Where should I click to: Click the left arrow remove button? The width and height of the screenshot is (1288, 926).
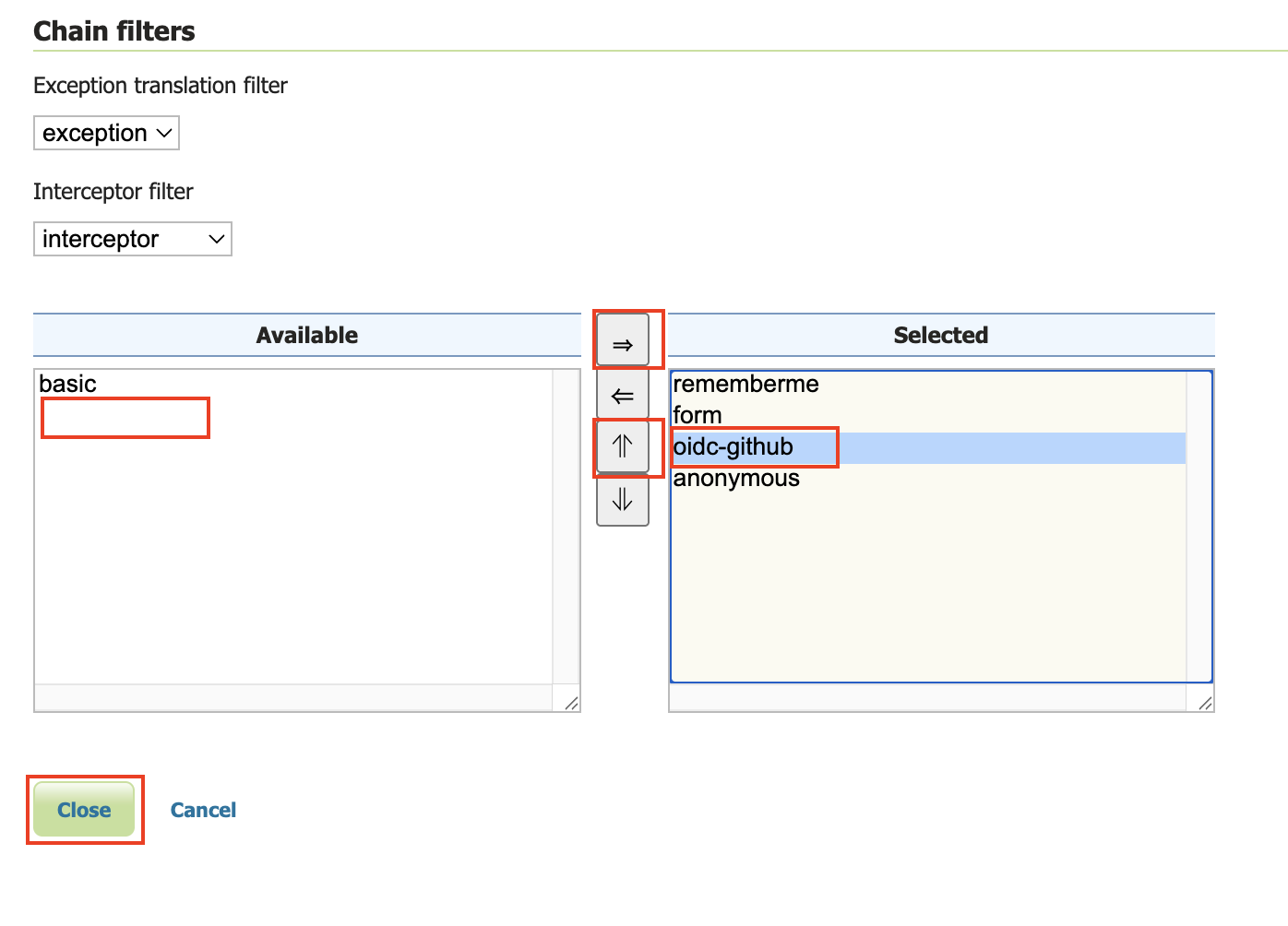tap(623, 396)
